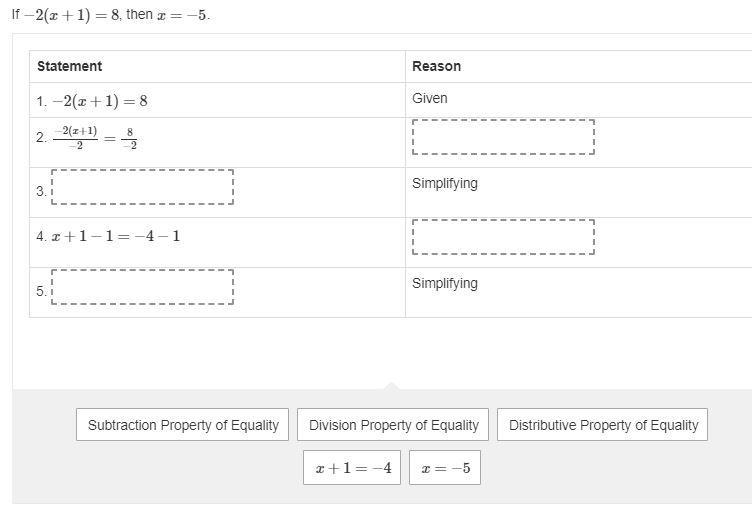Click the row number 3 label
752x506 pixels.
click(x=41, y=190)
